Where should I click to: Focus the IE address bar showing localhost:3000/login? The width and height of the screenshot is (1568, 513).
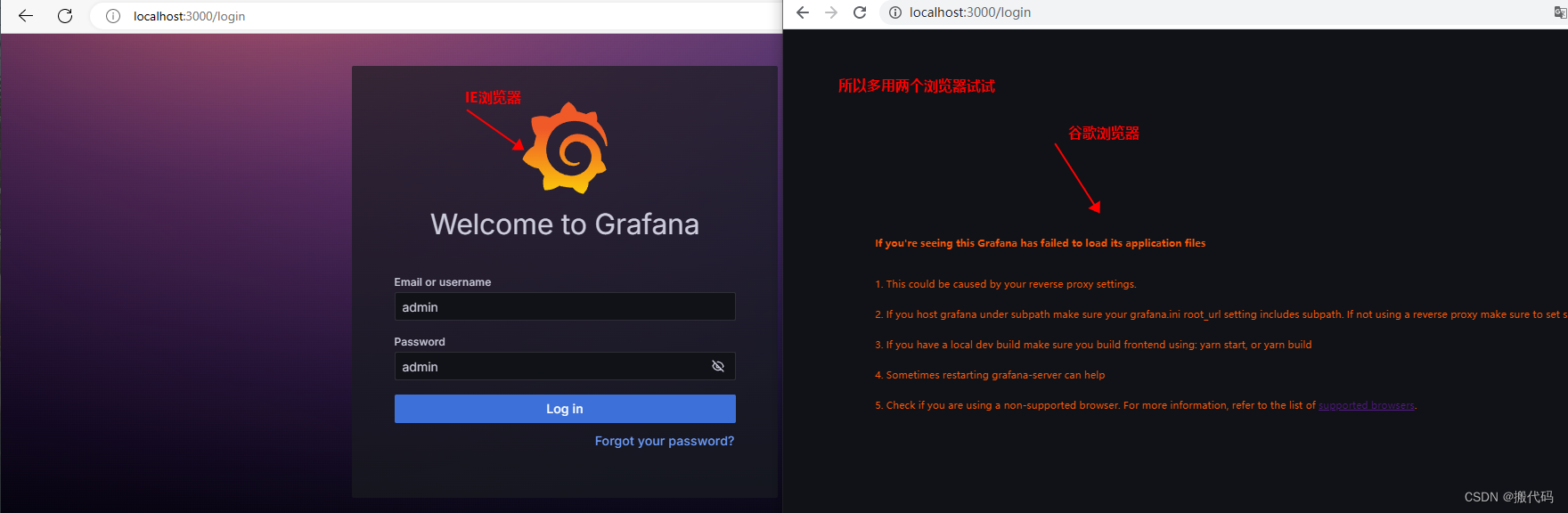(437, 16)
